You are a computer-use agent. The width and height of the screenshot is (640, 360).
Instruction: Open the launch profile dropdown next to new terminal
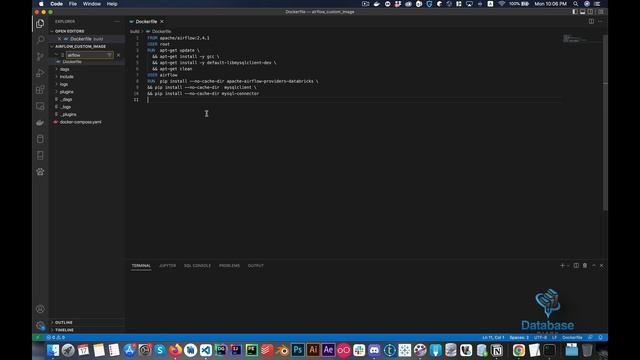(x=568, y=265)
